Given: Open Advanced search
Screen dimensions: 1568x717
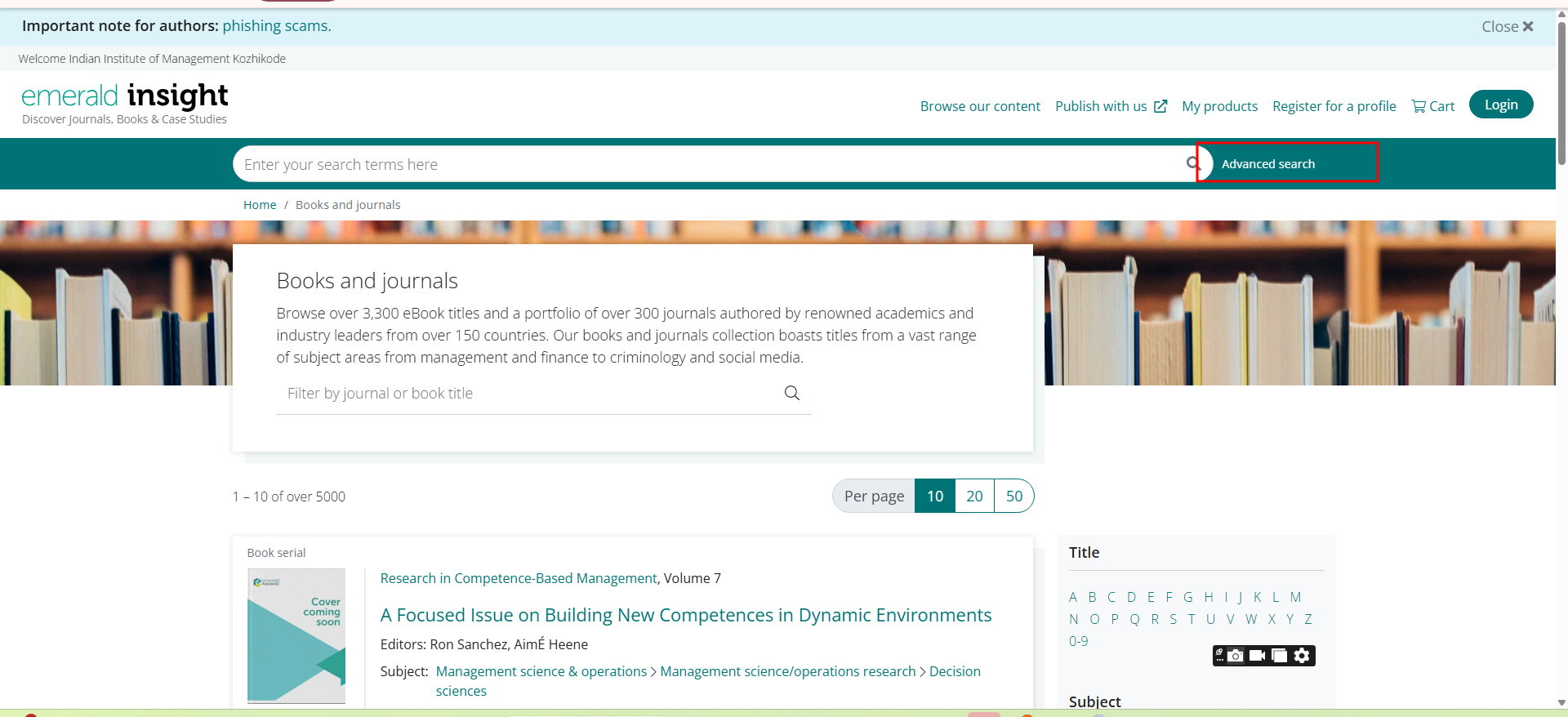Looking at the screenshot, I should pyautogui.click(x=1267, y=164).
